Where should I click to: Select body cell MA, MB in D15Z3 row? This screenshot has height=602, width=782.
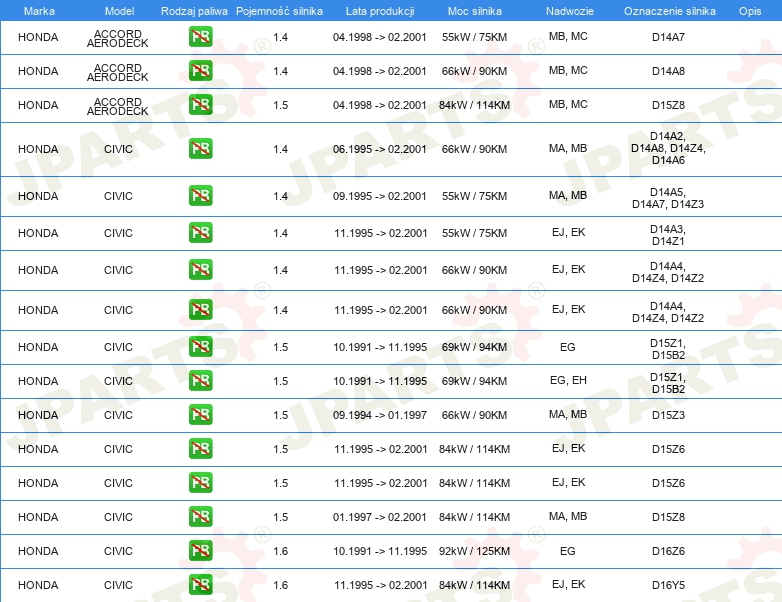(x=568, y=414)
